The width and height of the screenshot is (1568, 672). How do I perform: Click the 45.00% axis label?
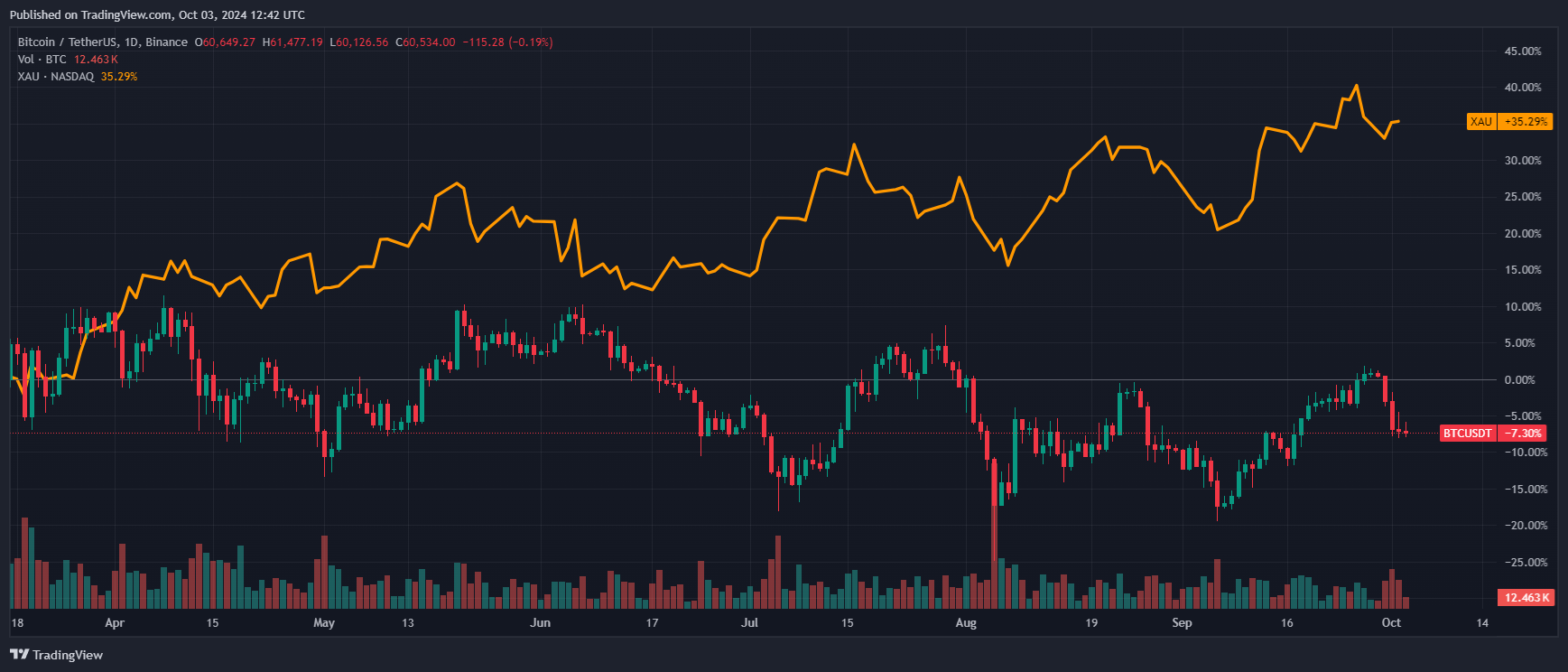pos(1523,51)
